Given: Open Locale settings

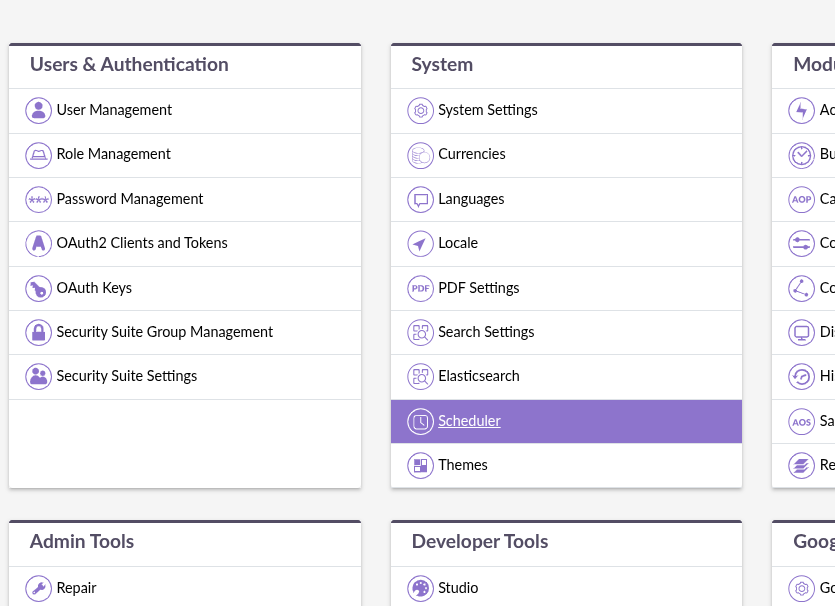Looking at the screenshot, I should point(458,243).
